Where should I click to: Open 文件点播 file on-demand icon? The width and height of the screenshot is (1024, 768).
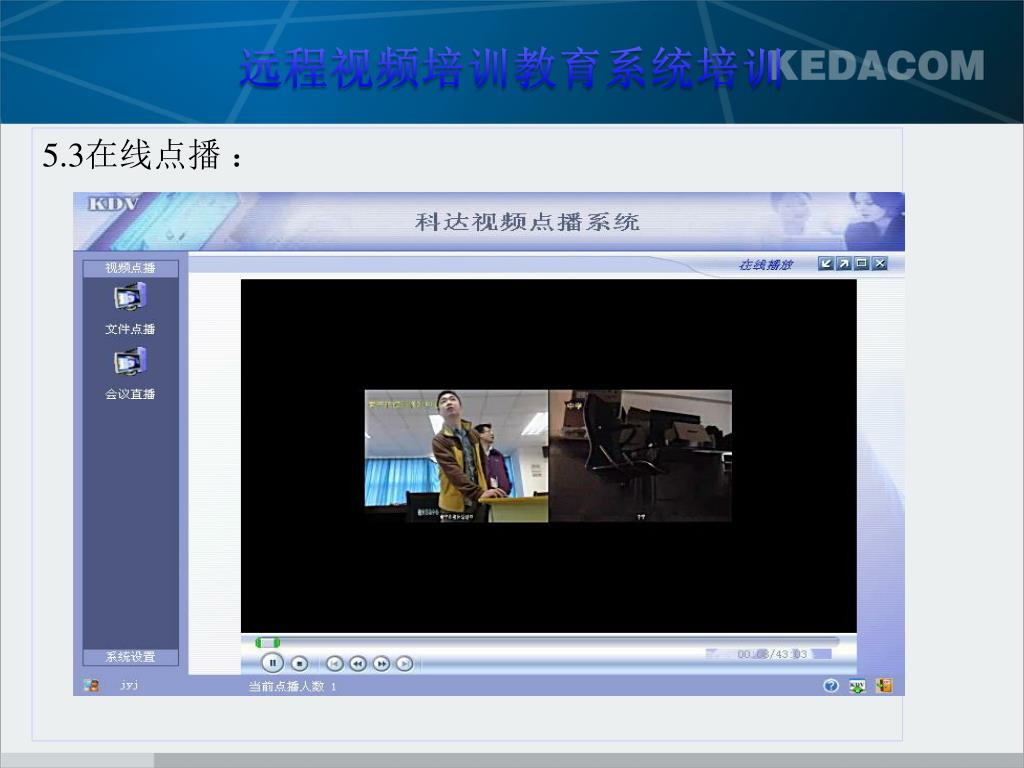[x=130, y=298]
